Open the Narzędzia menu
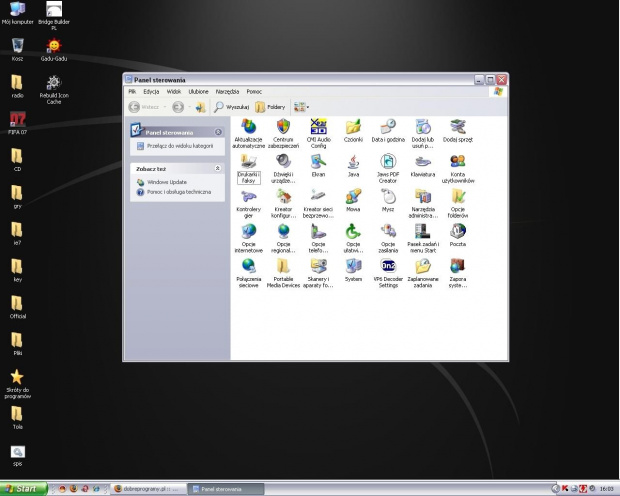 coord(227,91)
